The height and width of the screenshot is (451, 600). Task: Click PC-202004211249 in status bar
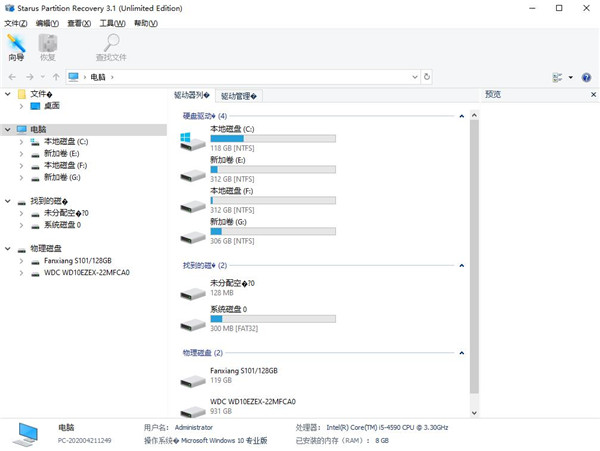[85, 441]
